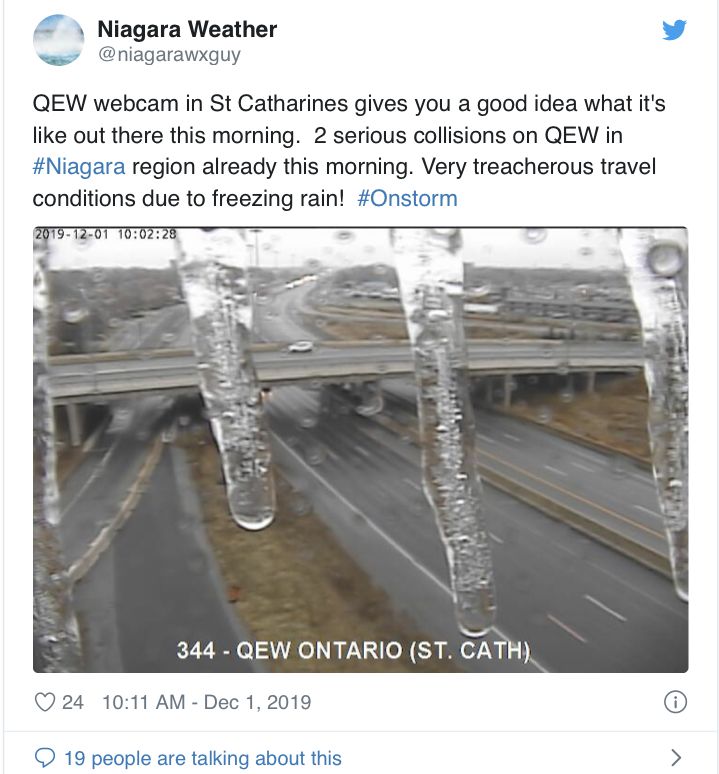The image size is (719, 774).
Task: Open the Niagara Weather profile avatar
Action: point(59,40)
